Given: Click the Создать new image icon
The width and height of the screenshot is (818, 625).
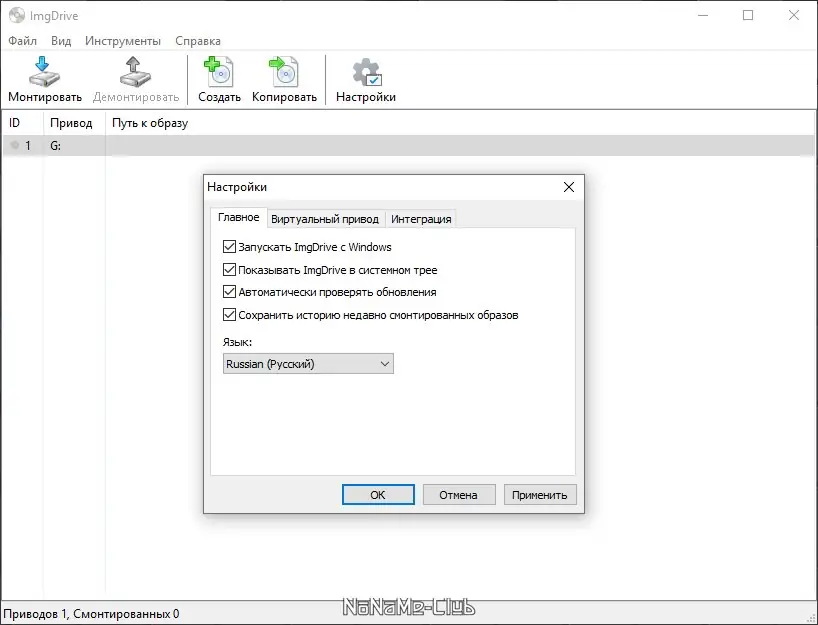Looking at the screenshot, I should point(219,72).
